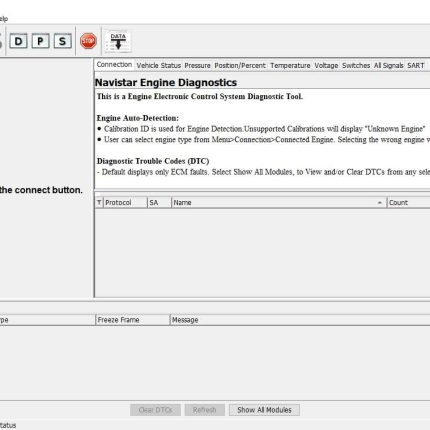Click the P toolbar icon
The image size is (430, 430).
(x=40, y=41)
